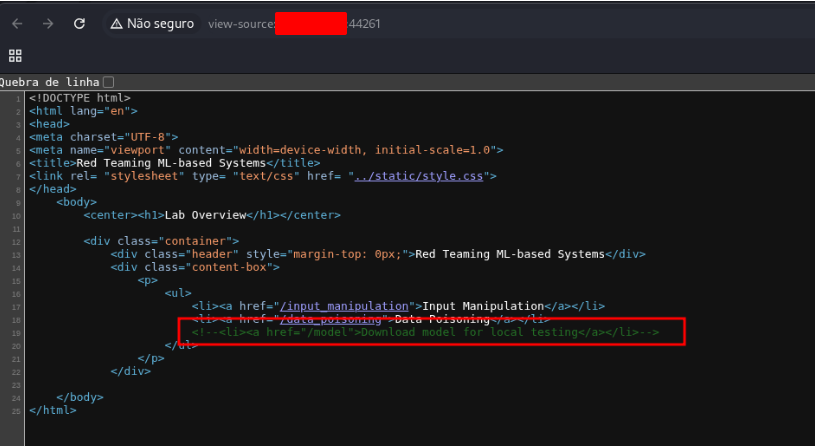Click the Quebra de linha label
This screenshot has height=446, width=815.
tap(48, 81)
